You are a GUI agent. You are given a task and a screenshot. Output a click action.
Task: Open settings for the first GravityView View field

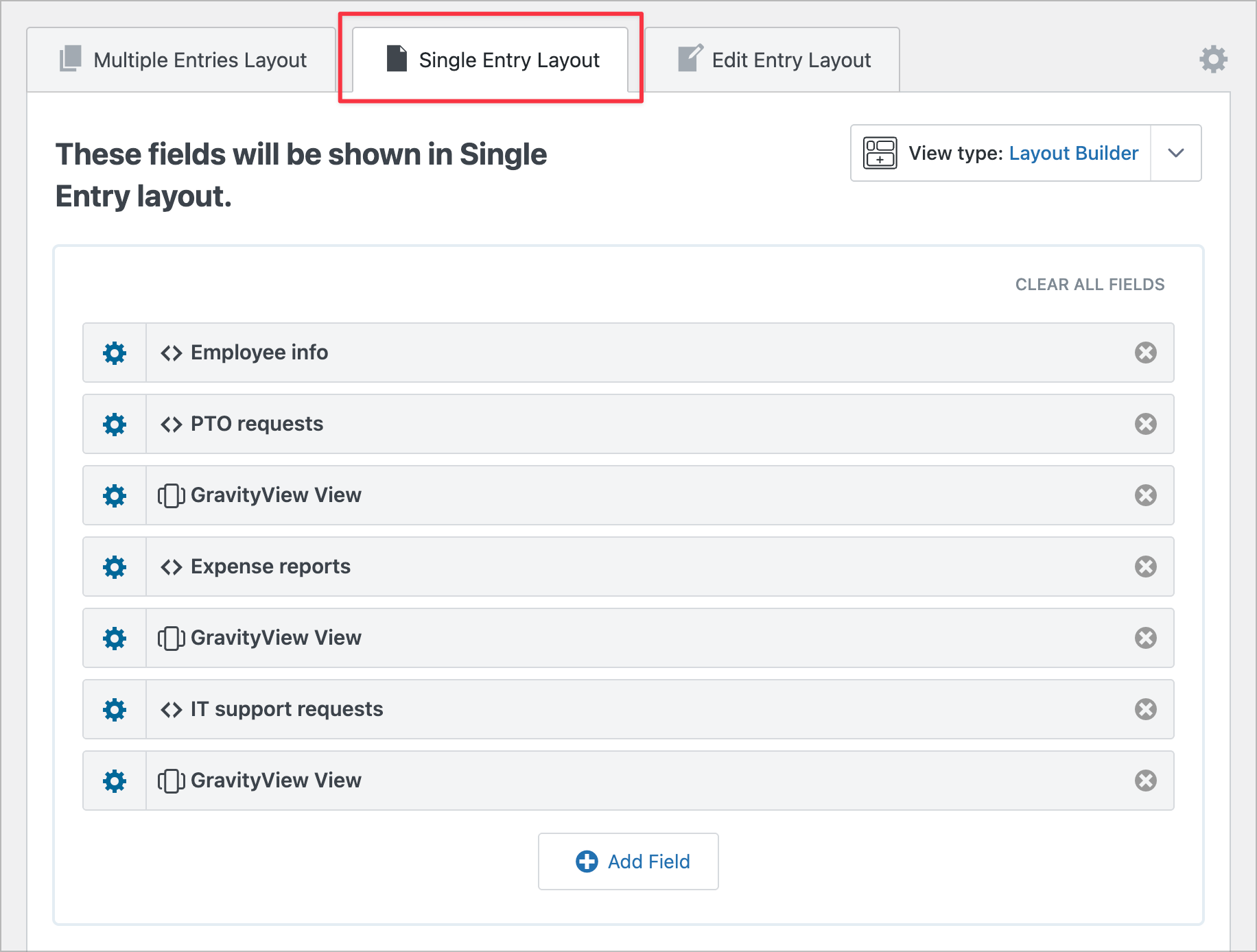point(114,495)
